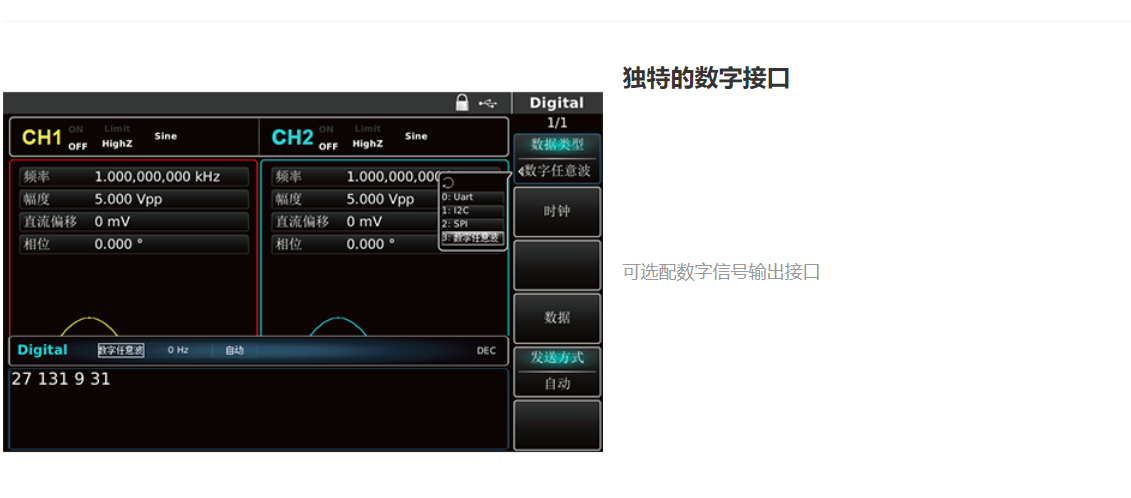Click the heading 独特的数字接口

click(x=706, y=78)
